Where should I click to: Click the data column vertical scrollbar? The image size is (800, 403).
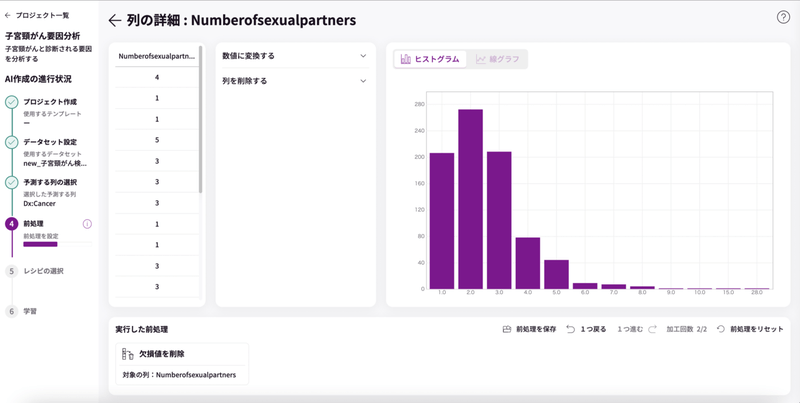[x=201, y=120]
